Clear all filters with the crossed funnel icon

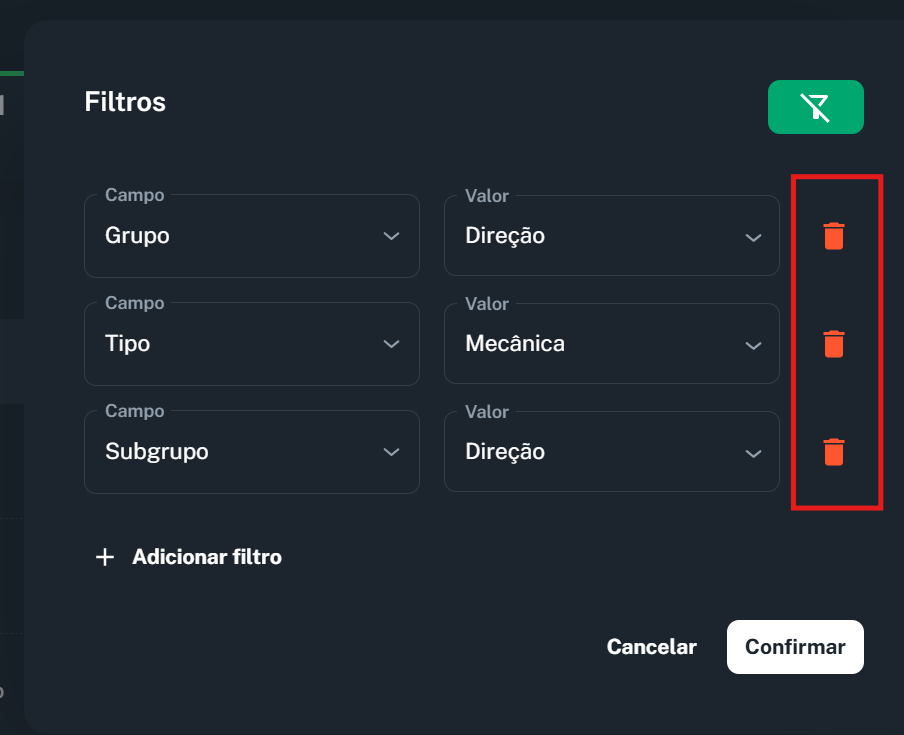pyautogui.click(x=816, y=107)
